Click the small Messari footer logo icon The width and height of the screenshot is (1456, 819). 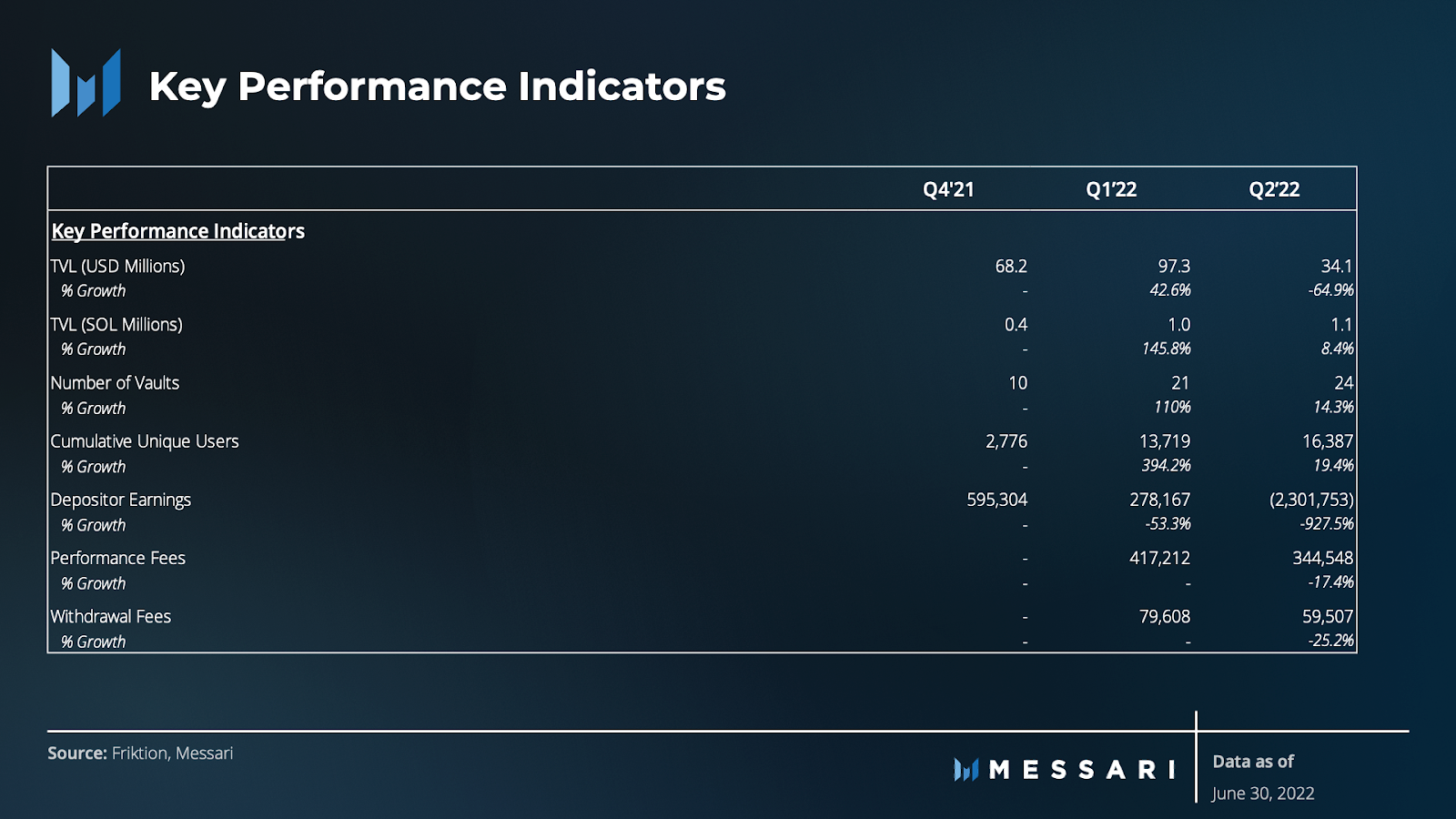[966, 770]
